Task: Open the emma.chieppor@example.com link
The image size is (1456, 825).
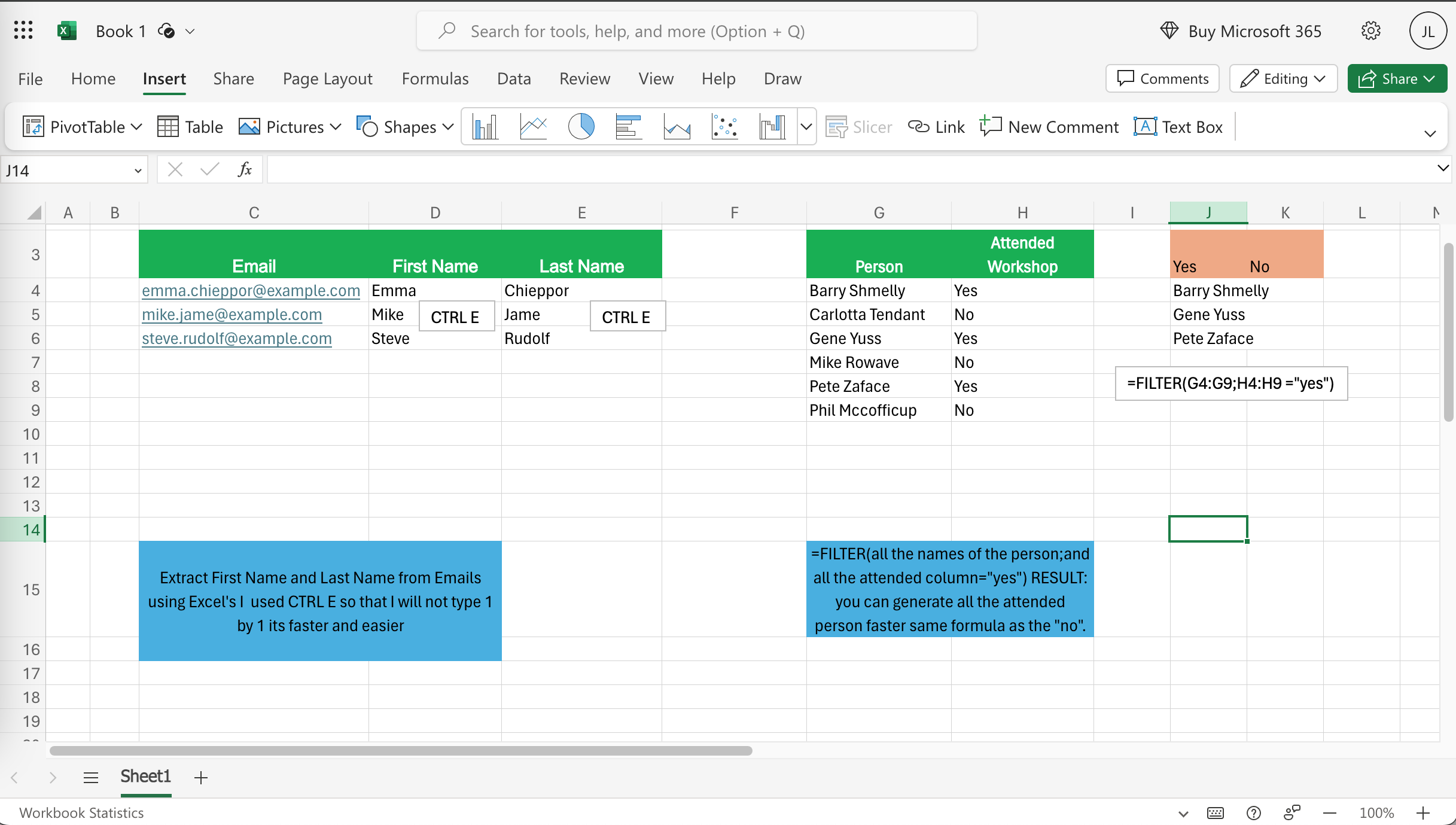Action: tap(251, 291)
